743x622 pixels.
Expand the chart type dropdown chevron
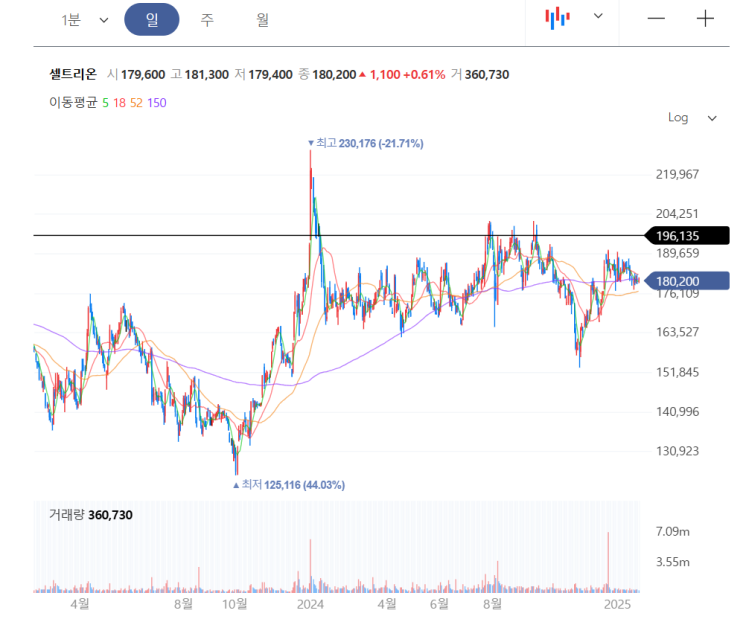598,16
